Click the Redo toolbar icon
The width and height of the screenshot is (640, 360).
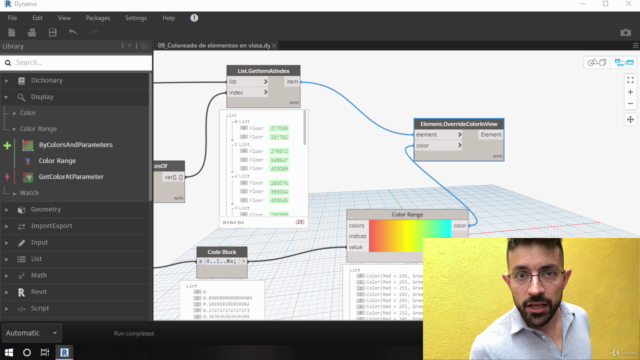(x=93, y=33)
